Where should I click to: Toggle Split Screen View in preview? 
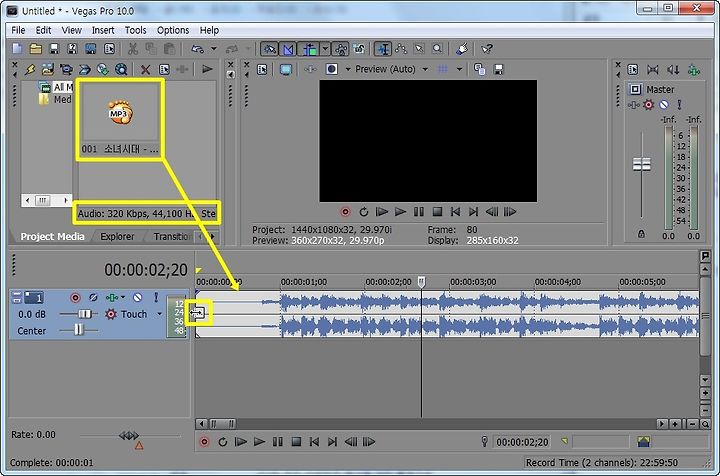pos(332,69)
